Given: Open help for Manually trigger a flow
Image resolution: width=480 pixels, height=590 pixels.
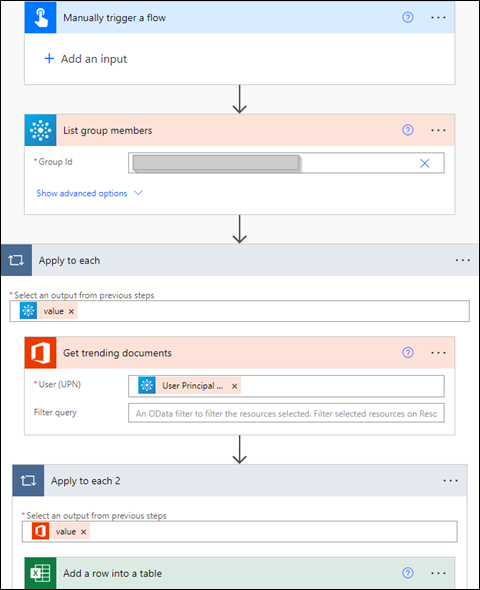Looking at the screenshot, I should tap(408, 17).
